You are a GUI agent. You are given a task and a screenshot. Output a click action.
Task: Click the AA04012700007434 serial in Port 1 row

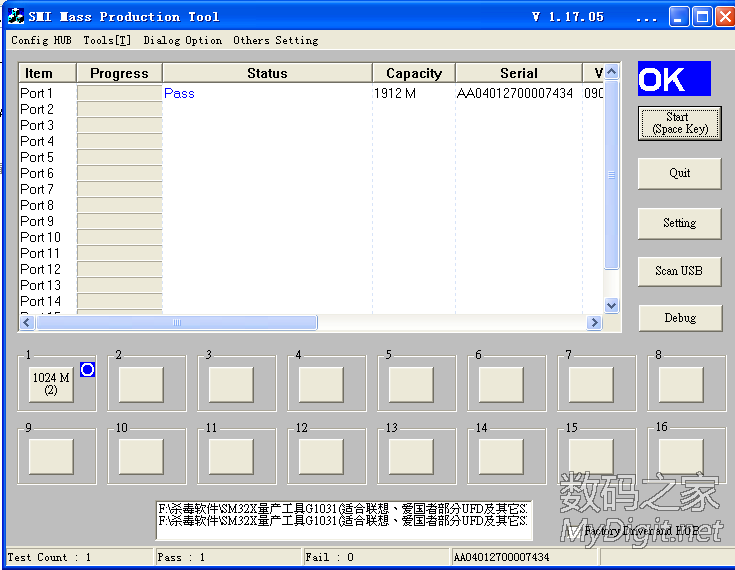click(x=515, y=93)
